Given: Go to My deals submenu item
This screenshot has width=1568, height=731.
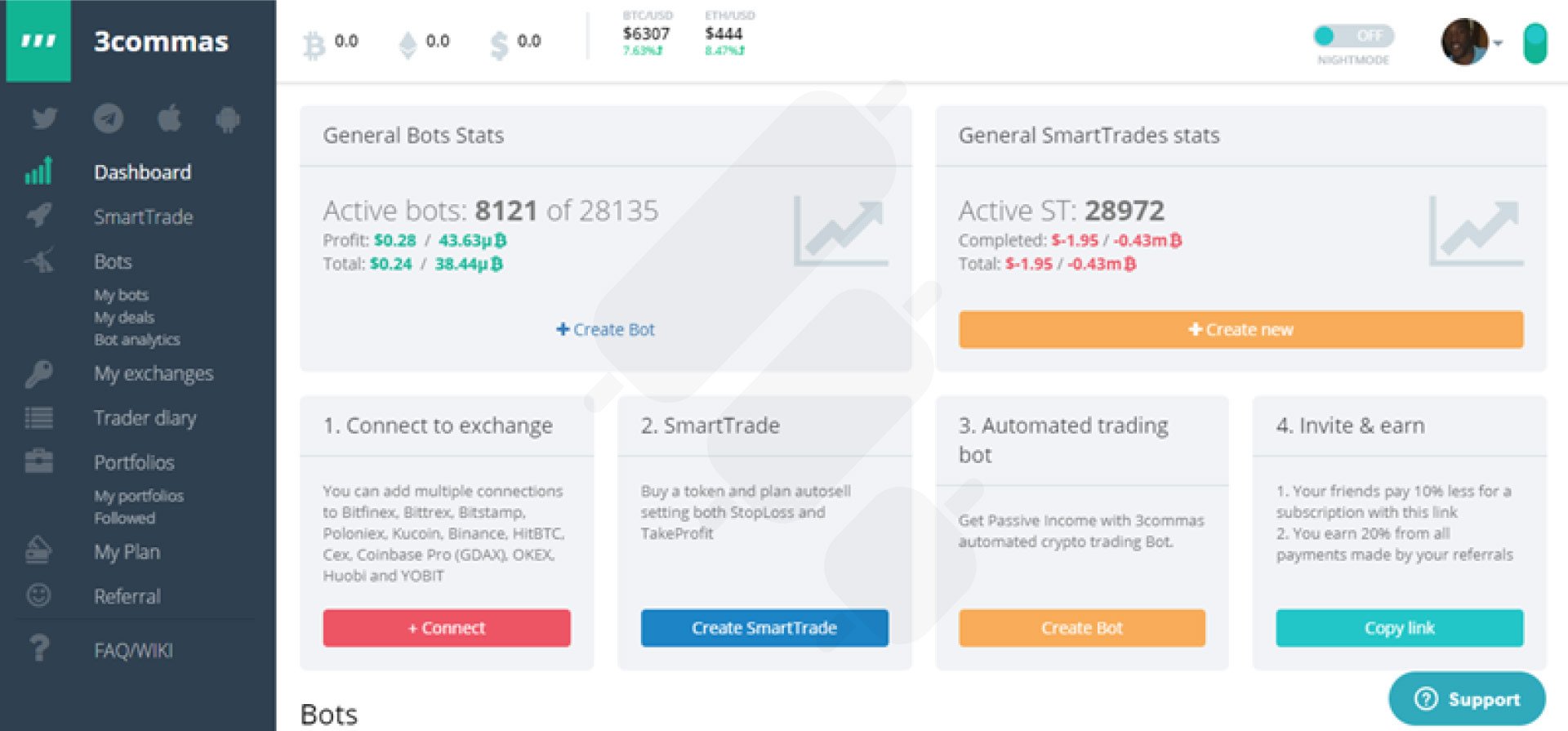Looking at the screenshot, I should [124, 317].
